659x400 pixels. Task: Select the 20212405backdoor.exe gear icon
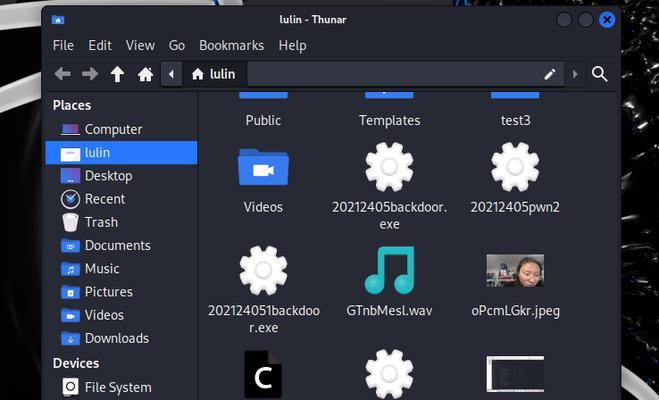tap(389, 167)
